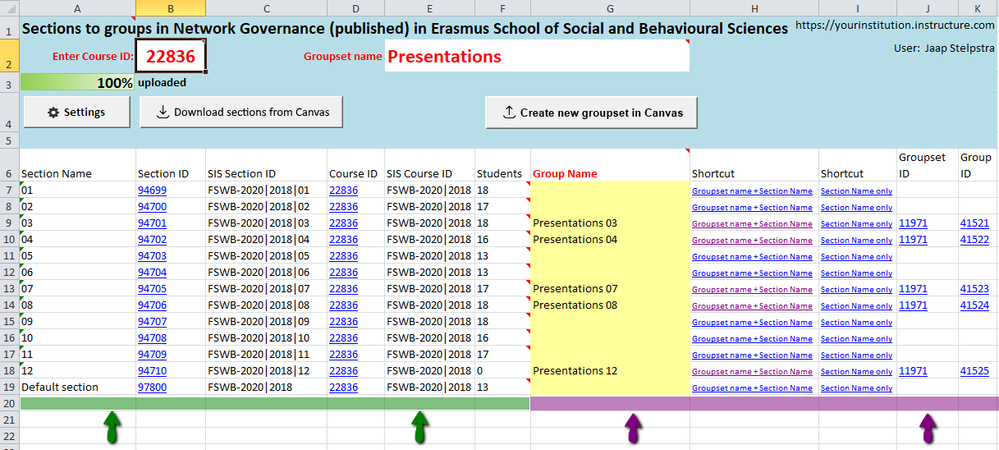Select Group Name cell 'Presentations 12'
The width and height of the screenshot is (999, 450).
point(610,371)
